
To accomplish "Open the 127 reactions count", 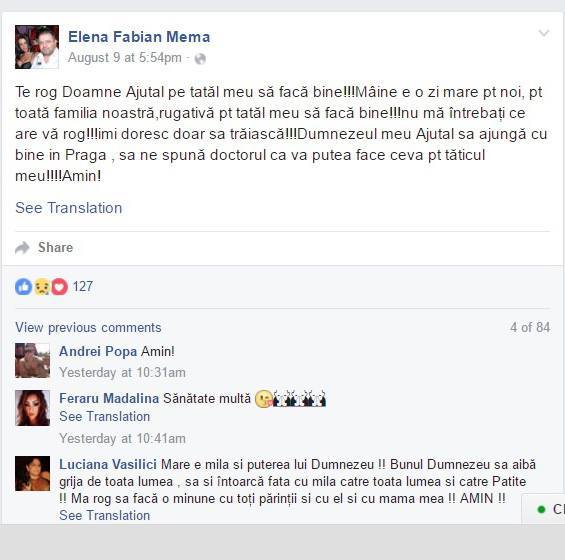I will coord(83,286).
